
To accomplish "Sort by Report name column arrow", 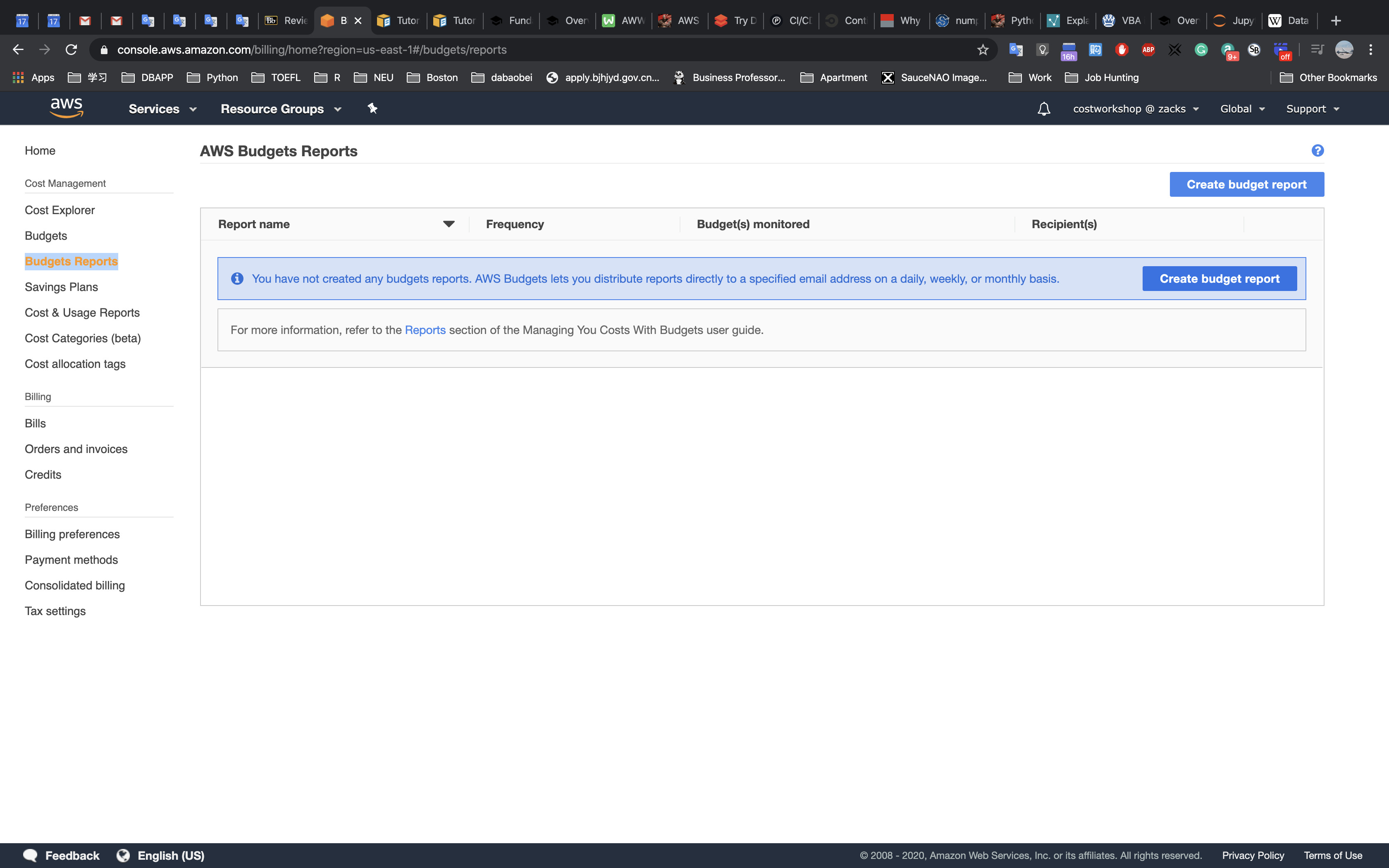I will coord(449,224).
